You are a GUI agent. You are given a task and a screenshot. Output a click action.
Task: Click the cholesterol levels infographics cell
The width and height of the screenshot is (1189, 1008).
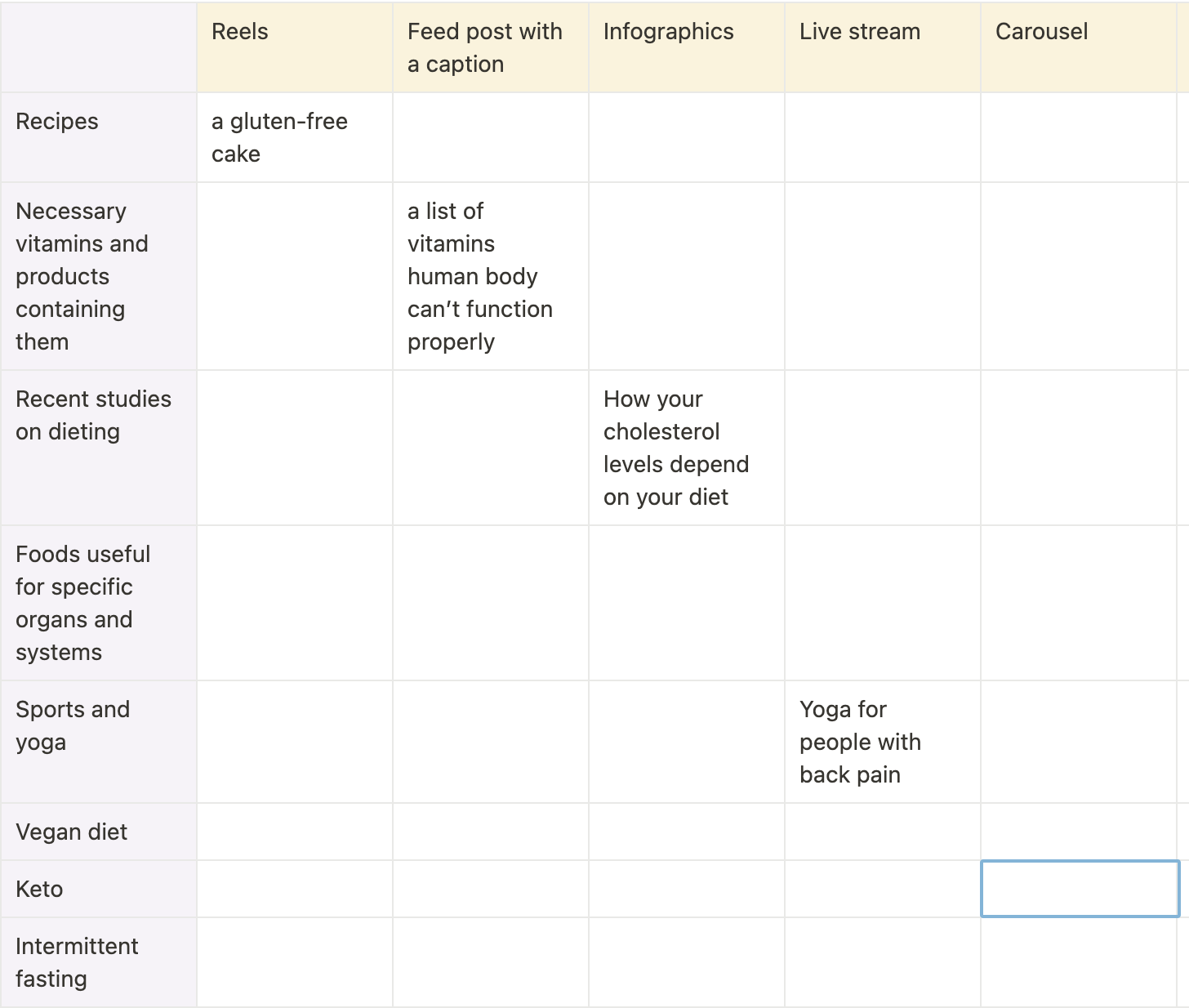coord(686,448)
